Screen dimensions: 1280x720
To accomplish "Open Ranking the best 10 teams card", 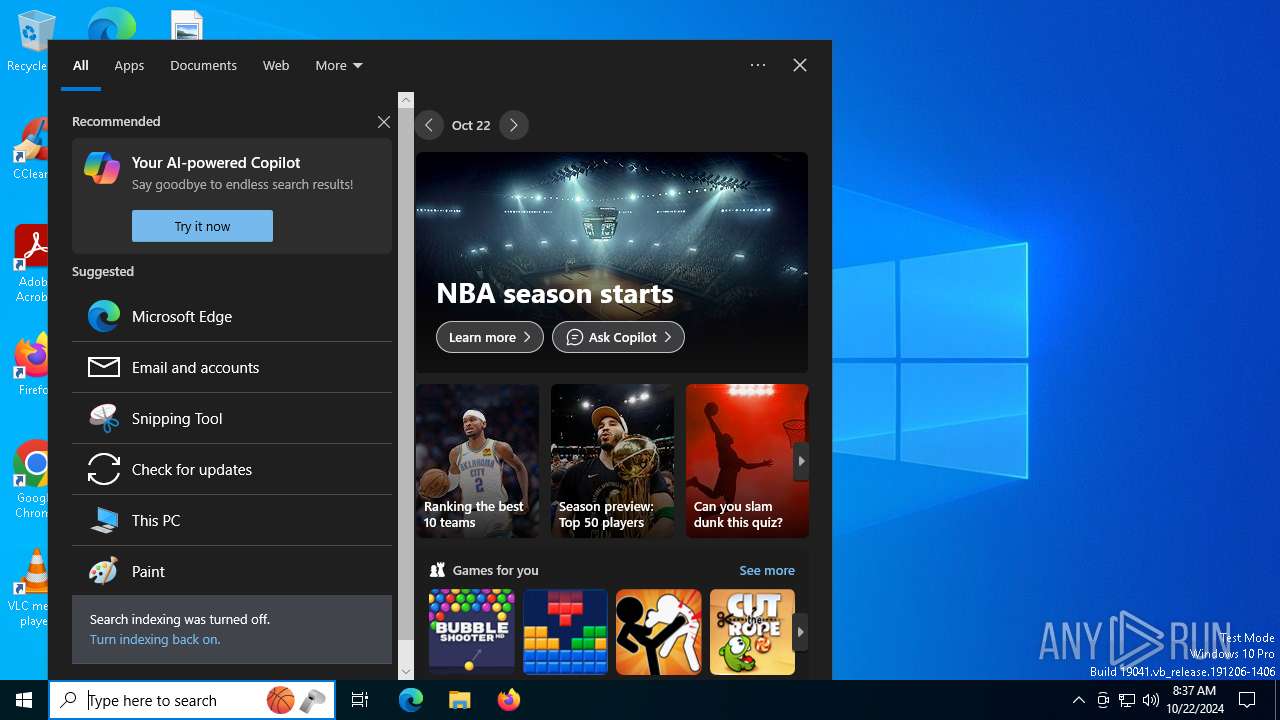I will (x=477, y=461).
